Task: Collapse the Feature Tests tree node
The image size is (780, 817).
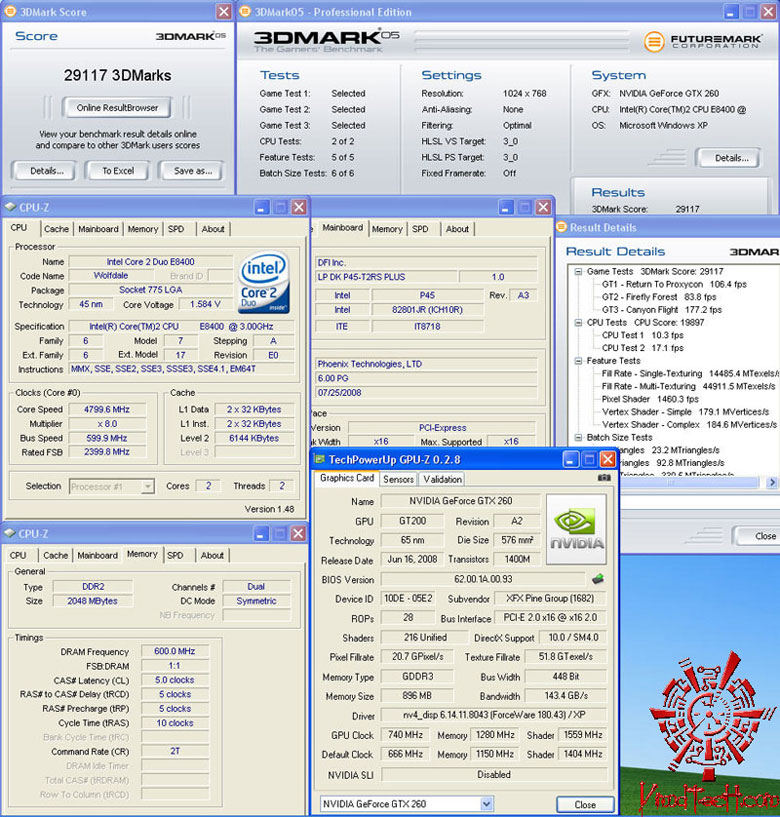Action: [x=578, y=361]
